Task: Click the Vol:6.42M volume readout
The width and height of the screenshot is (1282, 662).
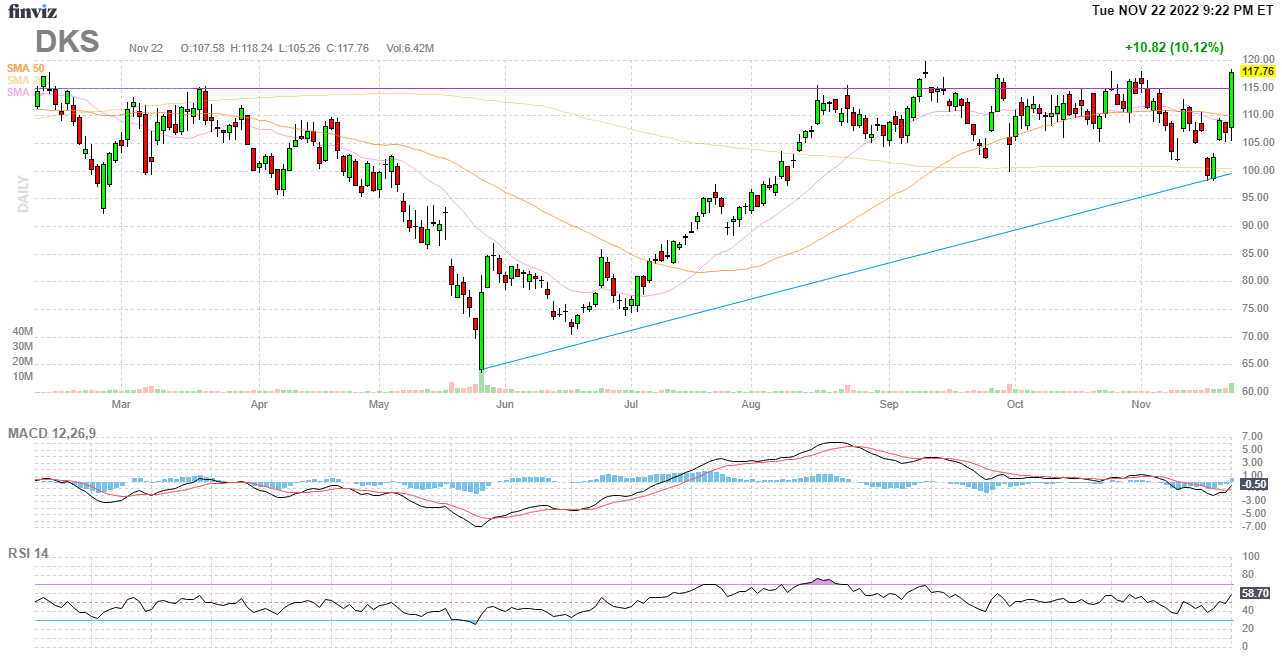Action: point(411,48)
